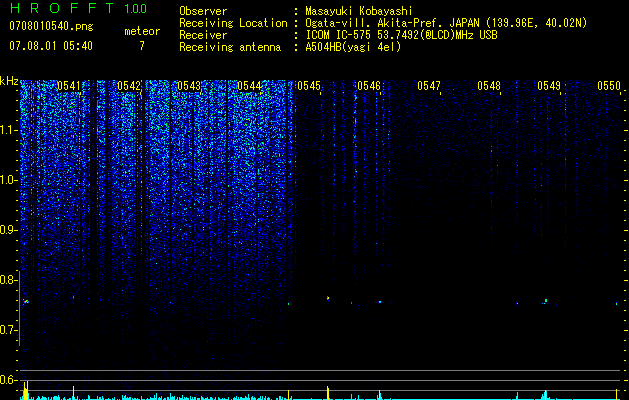Click the 0548 time marker
Screen dimensions: 629x400
[x=489, y=86]
